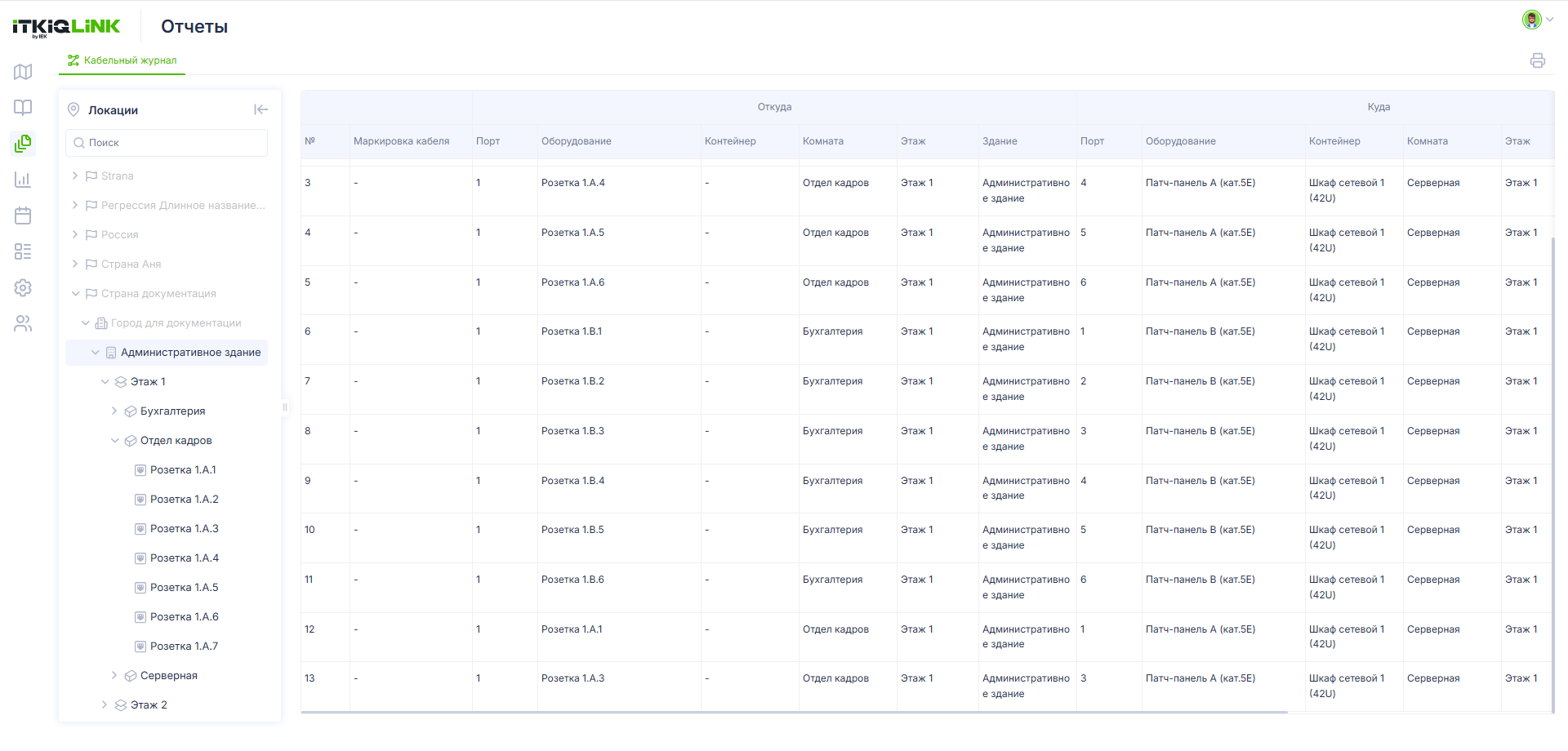Viewport: 1568px width, 751px height.
Task: Switch to the Кабельный журнал tab
Action: coord(122,60)
